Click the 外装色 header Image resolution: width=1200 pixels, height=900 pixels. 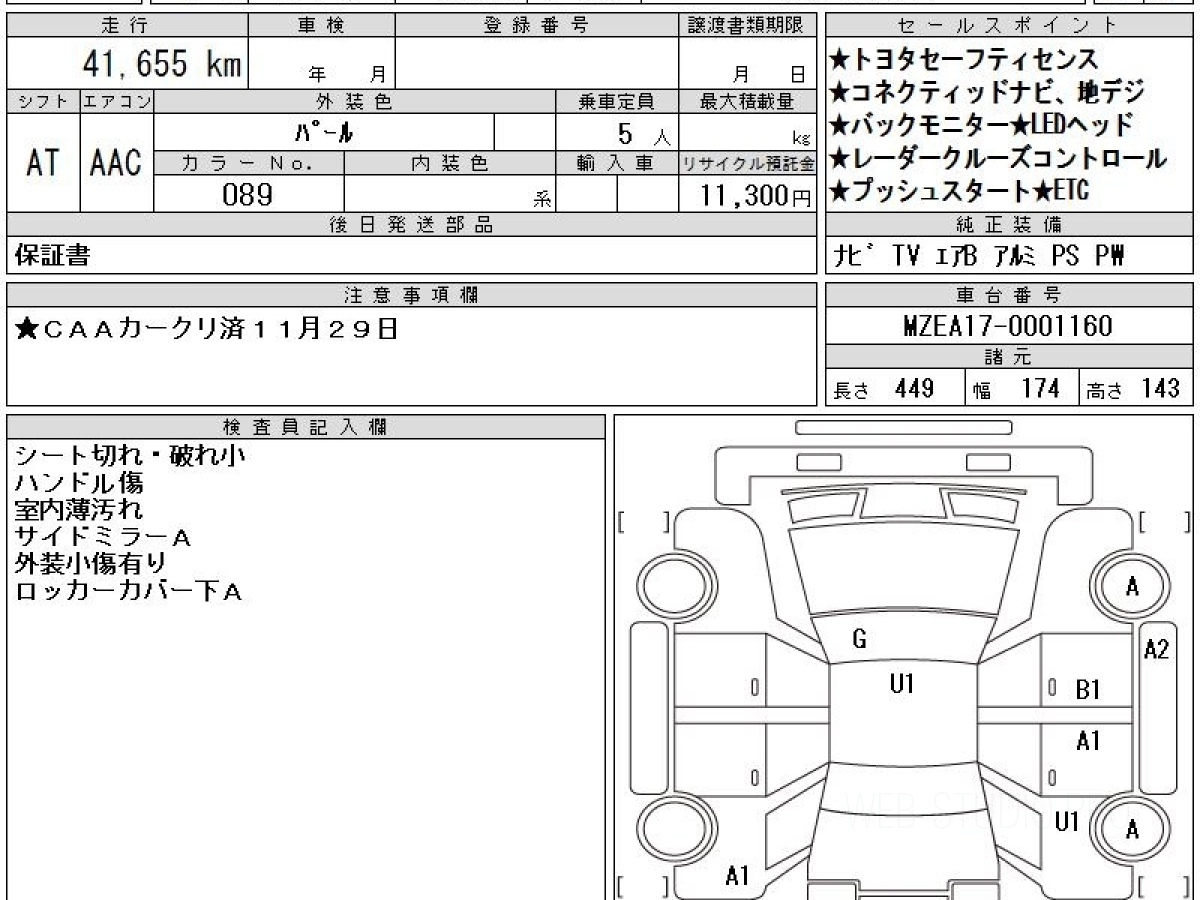tap(355, 101)
